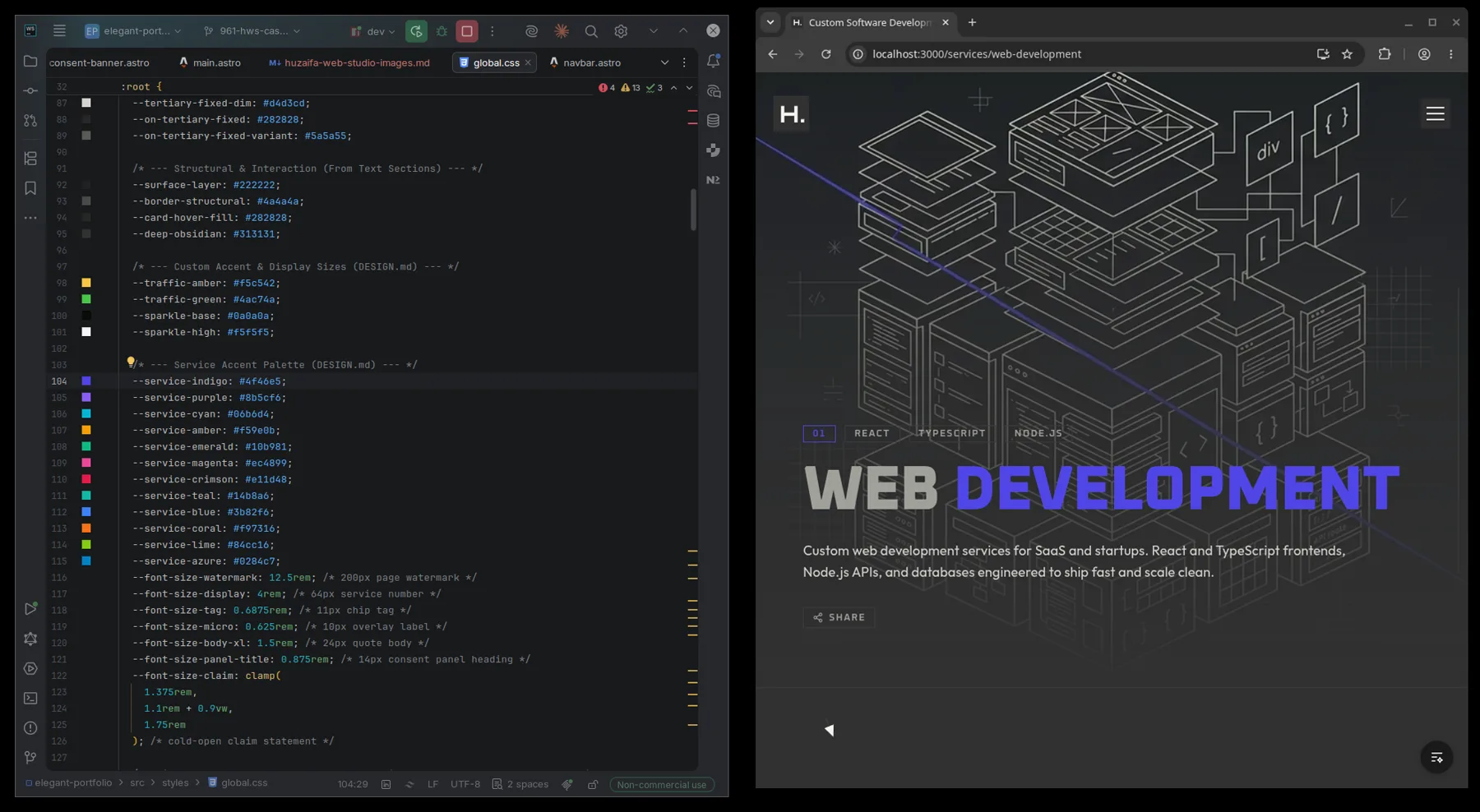Reload the localhost page in Chrome
This screenshot has width=1480, height=812.
(826, 54)
